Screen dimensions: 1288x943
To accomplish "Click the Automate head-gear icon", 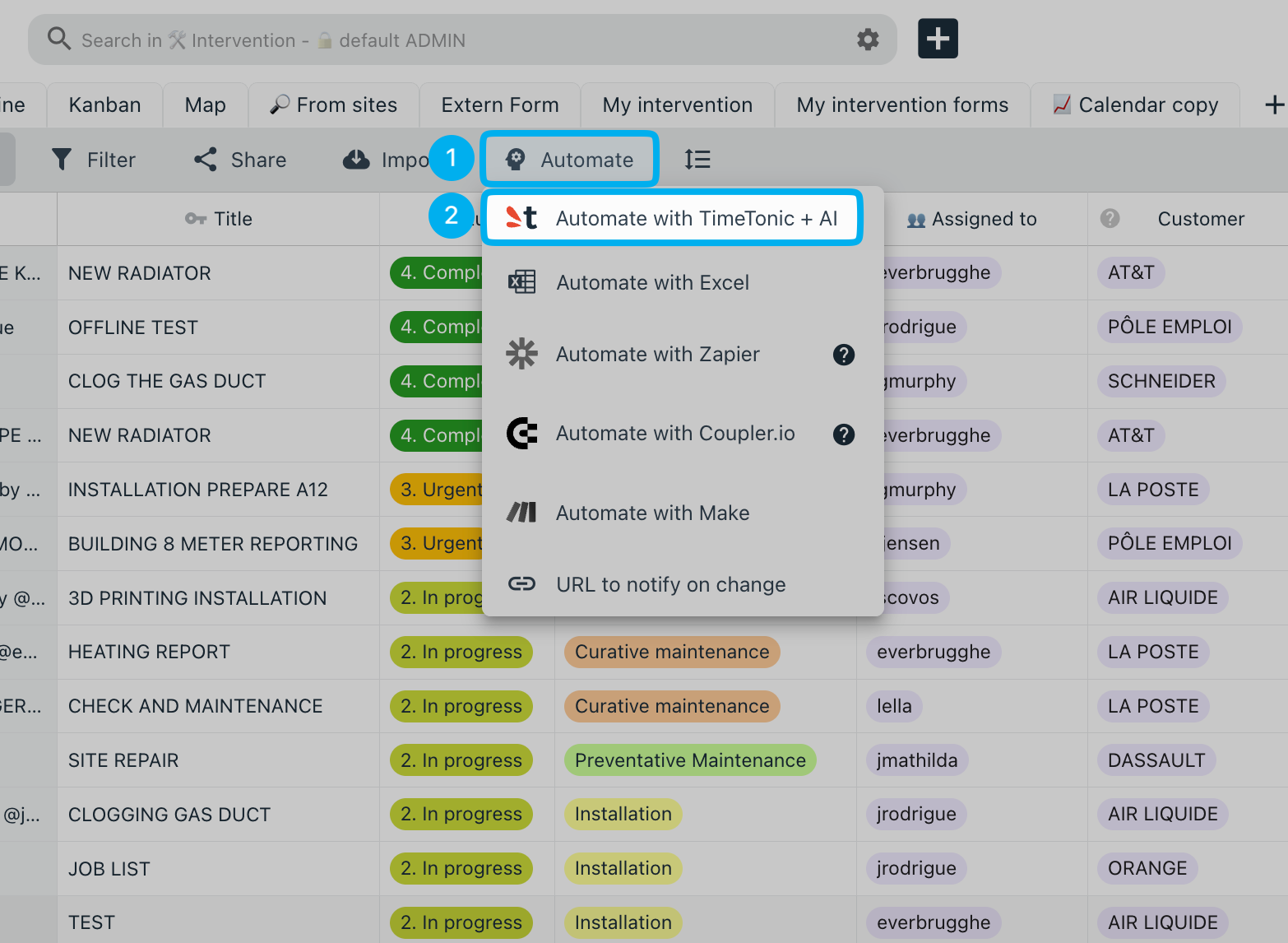I will click(x=516, y=160).
